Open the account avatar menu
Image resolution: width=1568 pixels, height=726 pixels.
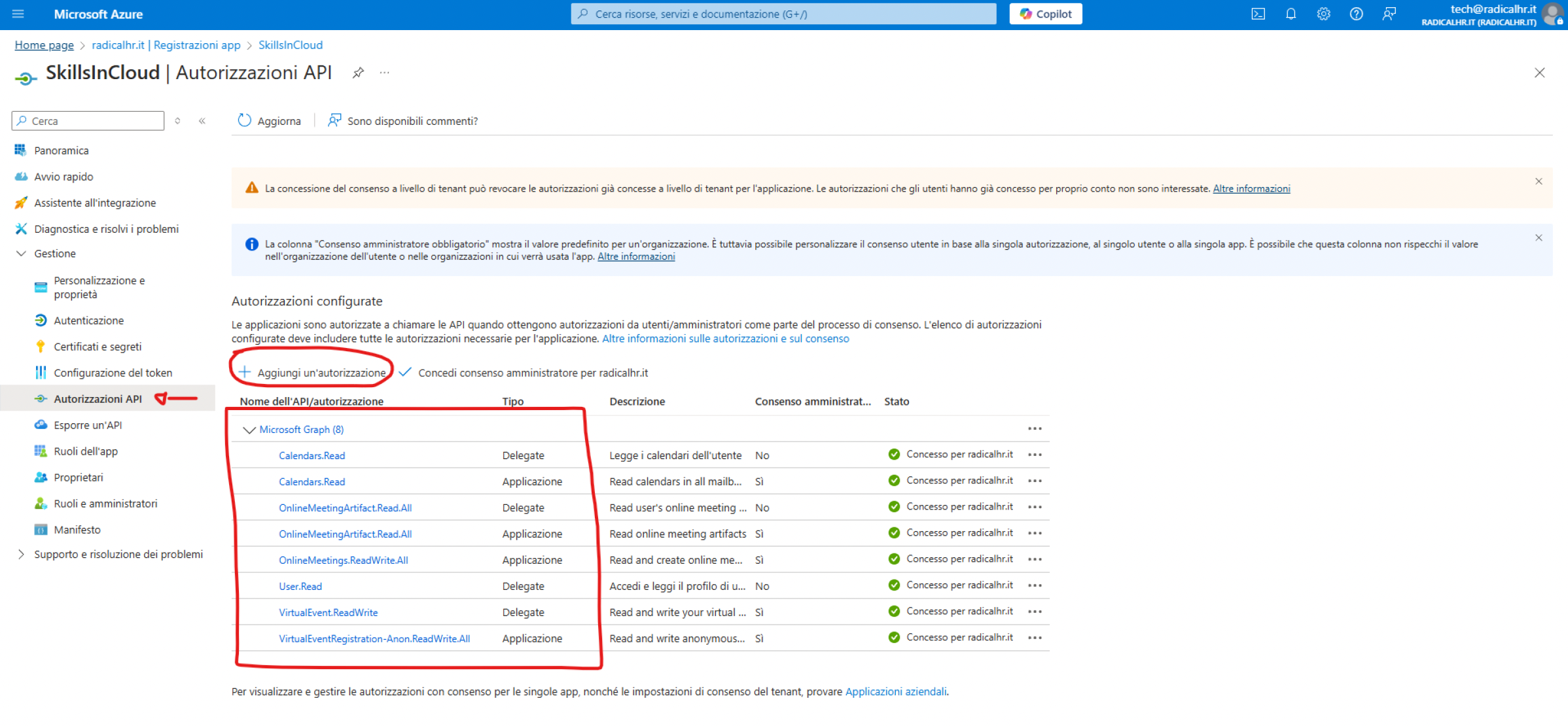coord(1552,14)
